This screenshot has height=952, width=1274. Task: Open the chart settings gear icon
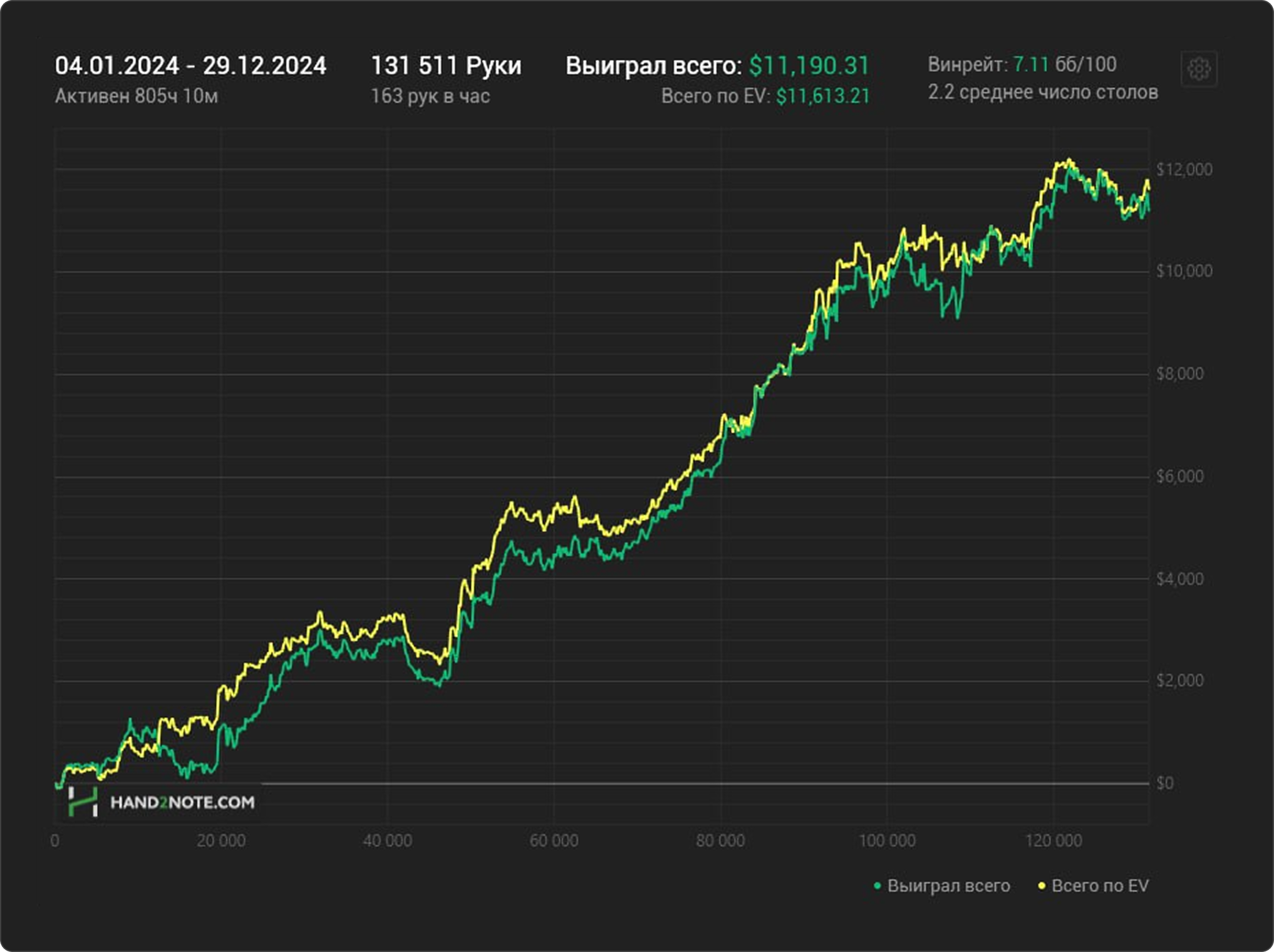(1199, 68)
